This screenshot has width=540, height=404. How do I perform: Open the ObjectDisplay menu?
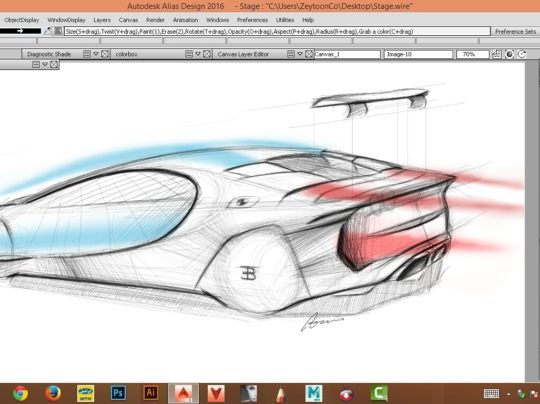22,20
